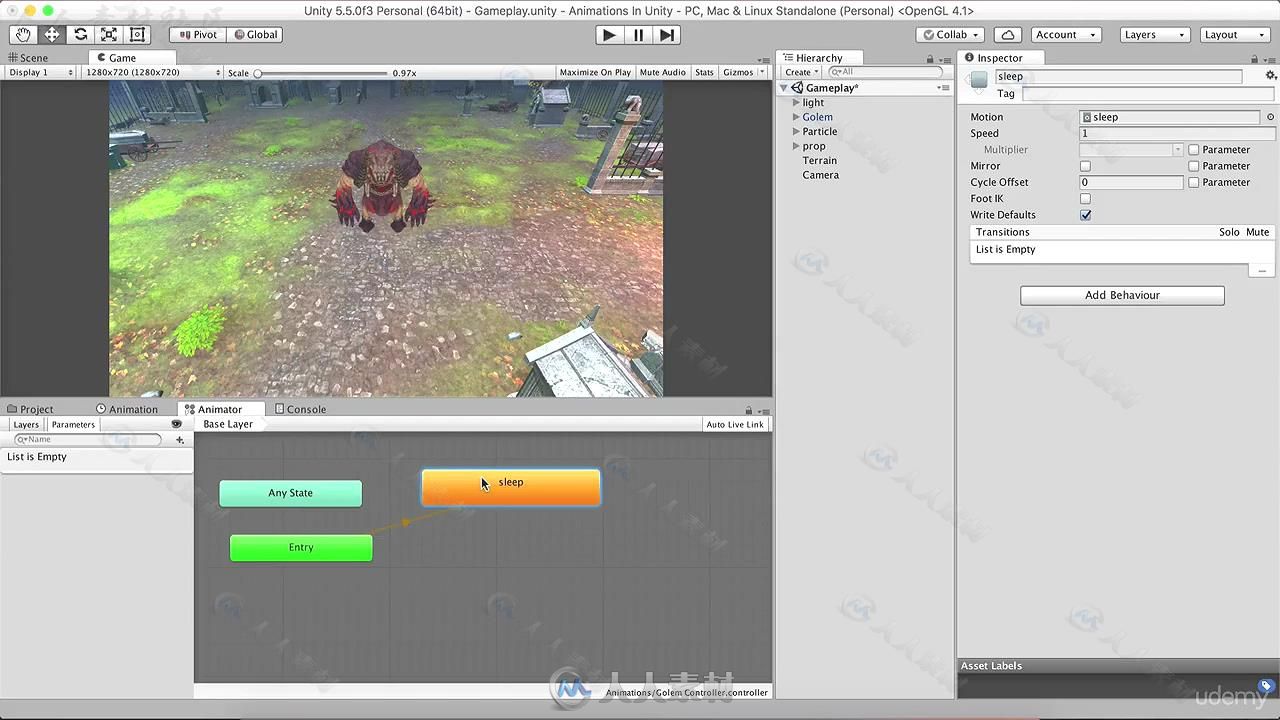Open Gizmos dropdown

click(744, 72)
